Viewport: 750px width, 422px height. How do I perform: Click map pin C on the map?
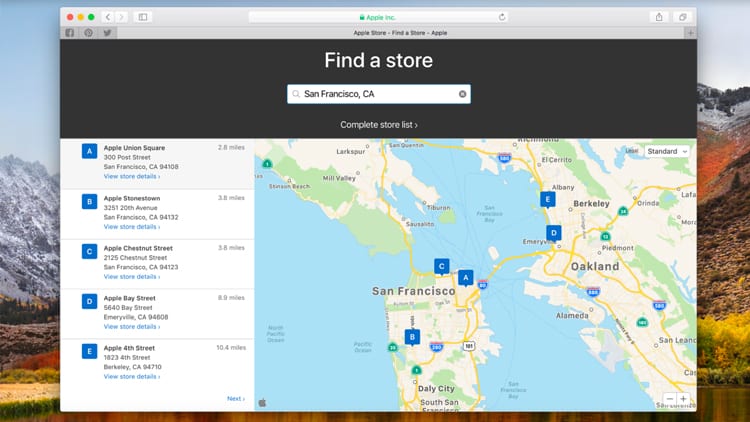click(441, 267)
